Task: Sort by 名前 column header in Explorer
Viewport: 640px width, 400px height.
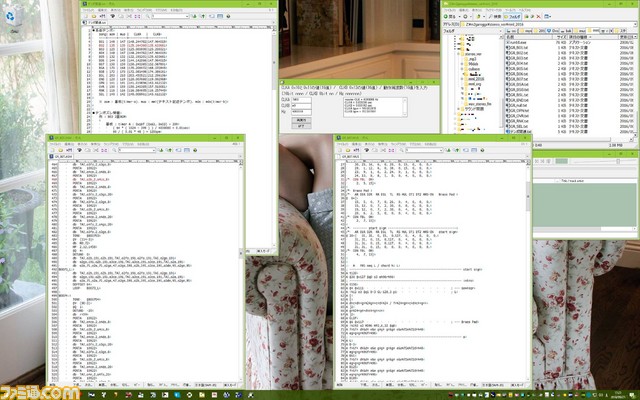Action: pyautogui.click(x=529, y=37)
